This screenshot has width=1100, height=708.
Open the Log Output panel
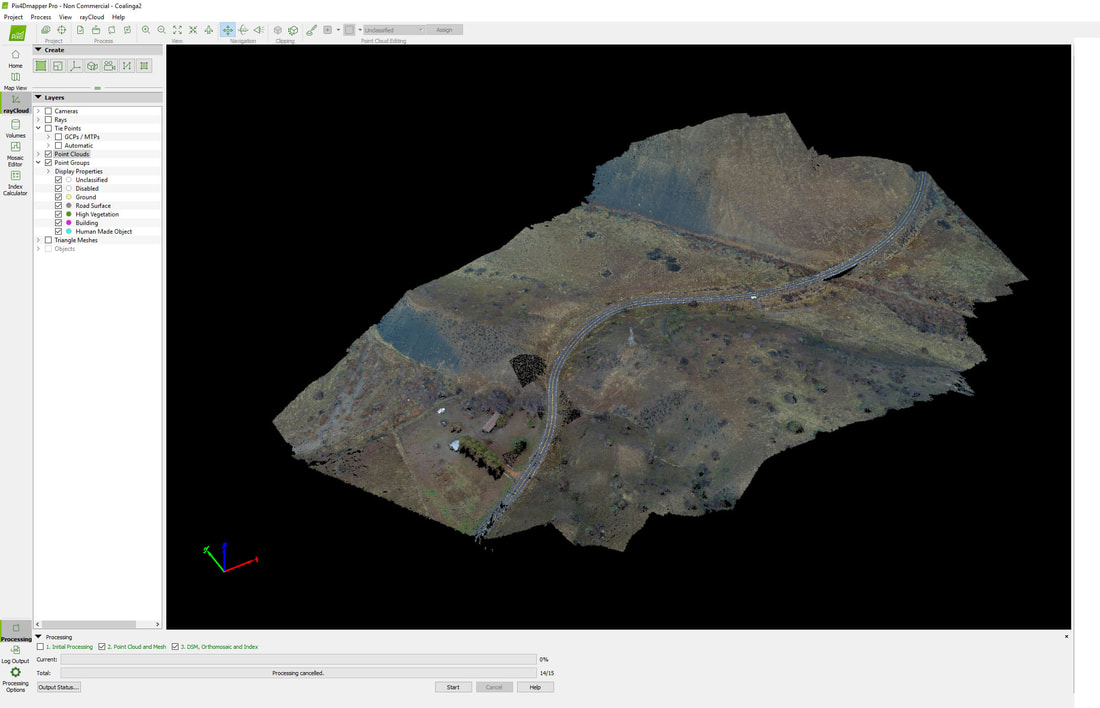(15, 650)
